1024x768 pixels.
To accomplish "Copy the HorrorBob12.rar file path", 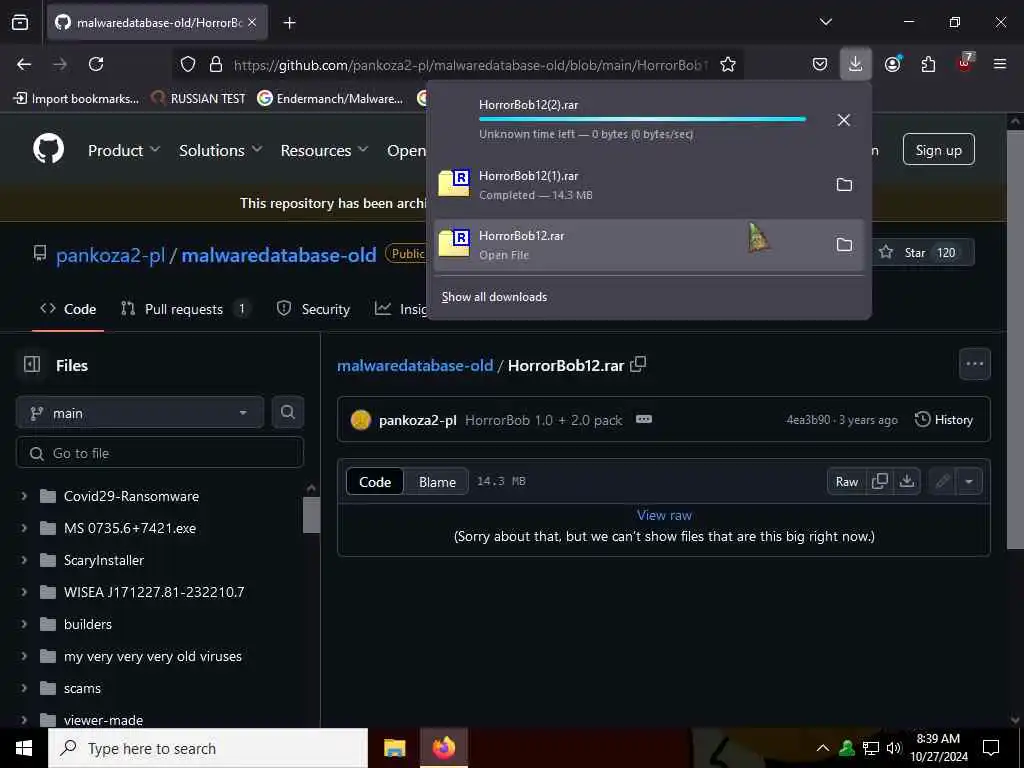I will [639, 364].
